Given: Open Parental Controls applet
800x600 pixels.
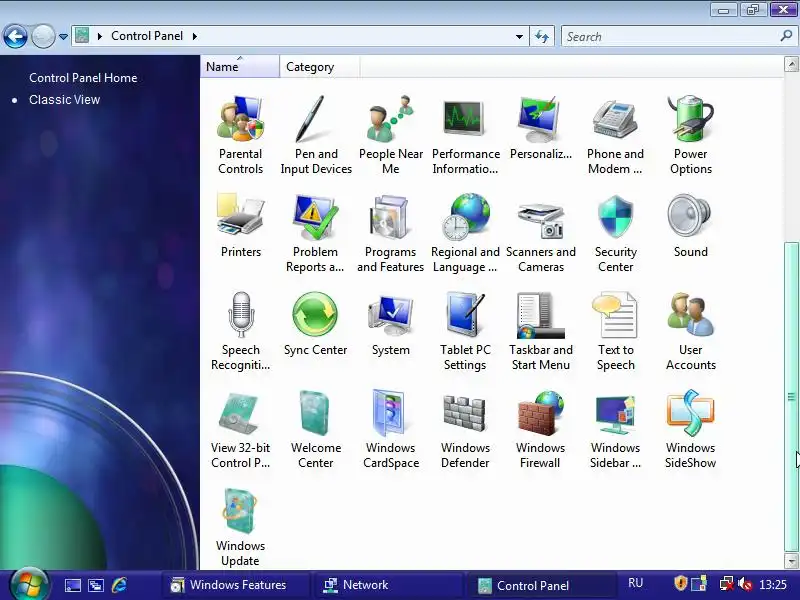Looking at the screenshot, I should coord(240,135).
